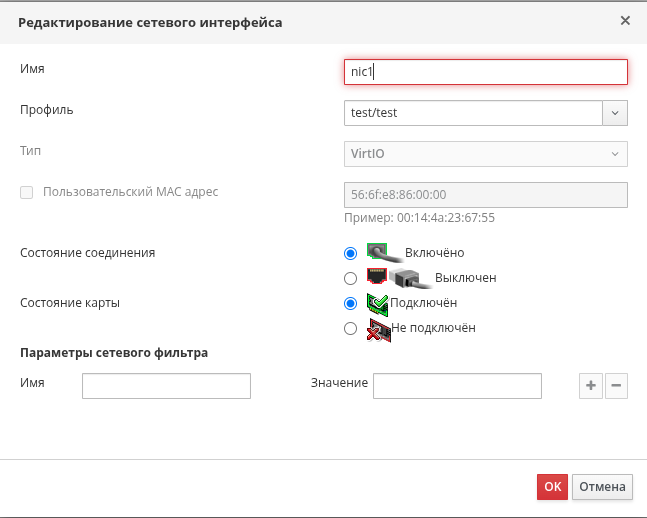Add a network filter parameter with the plus button
The image size is (647, 518).
coord(590,386)
